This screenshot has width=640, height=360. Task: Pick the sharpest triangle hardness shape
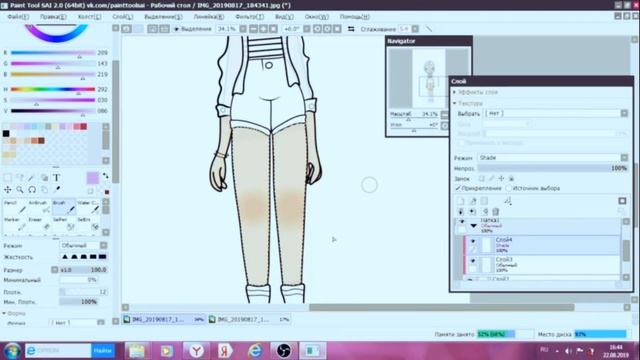pyautogui.click(x=65, y=257)
